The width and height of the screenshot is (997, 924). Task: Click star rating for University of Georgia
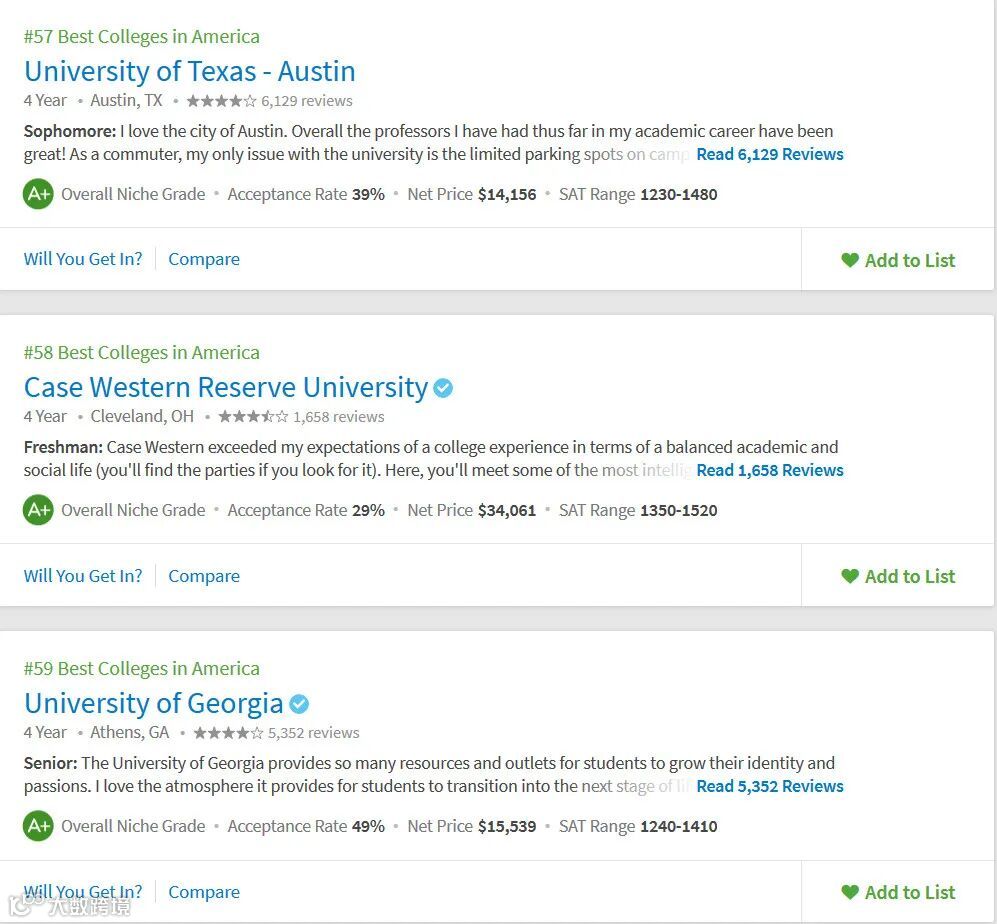click(228, 733)
